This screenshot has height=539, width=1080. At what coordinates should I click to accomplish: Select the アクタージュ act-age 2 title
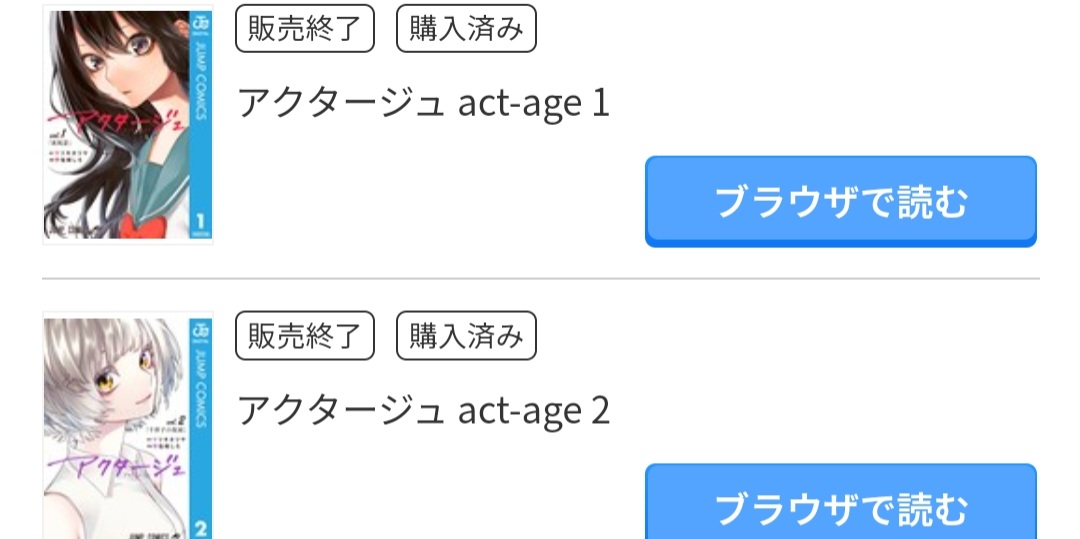tap(422, 410)
